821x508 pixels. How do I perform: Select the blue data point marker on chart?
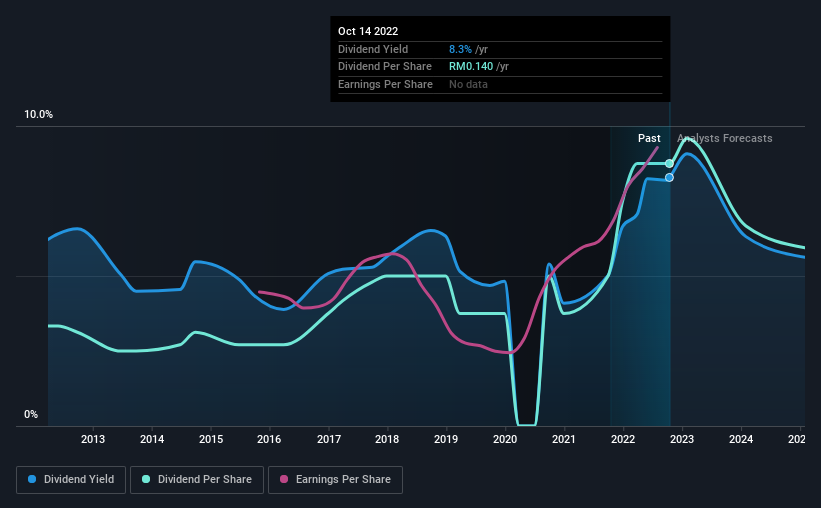pos(669,178)
